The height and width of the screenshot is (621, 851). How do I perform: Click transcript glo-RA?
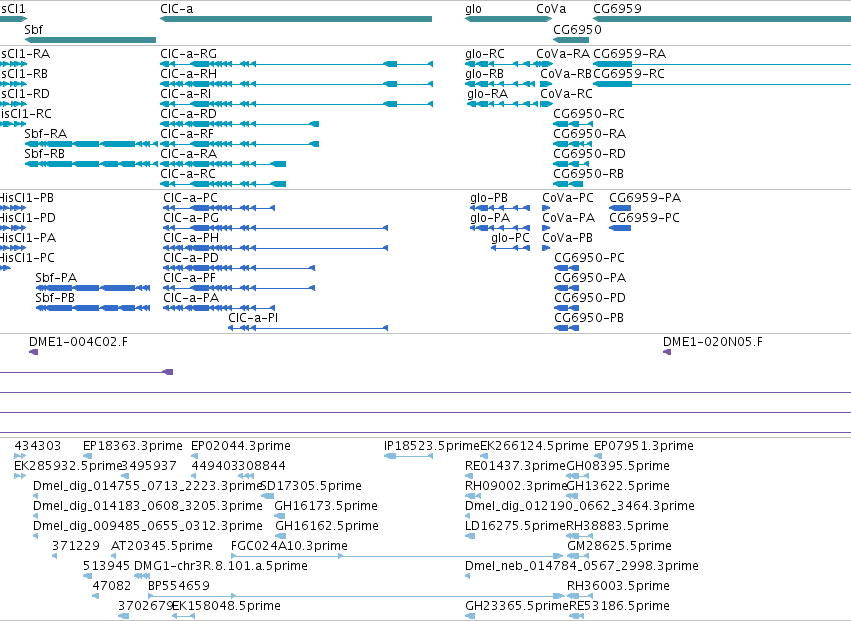click(x=503, y=104)
